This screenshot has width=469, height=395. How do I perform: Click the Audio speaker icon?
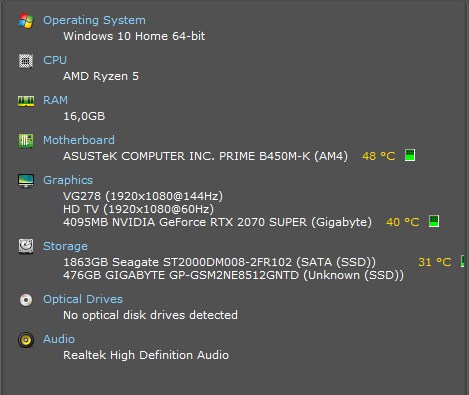26,340
